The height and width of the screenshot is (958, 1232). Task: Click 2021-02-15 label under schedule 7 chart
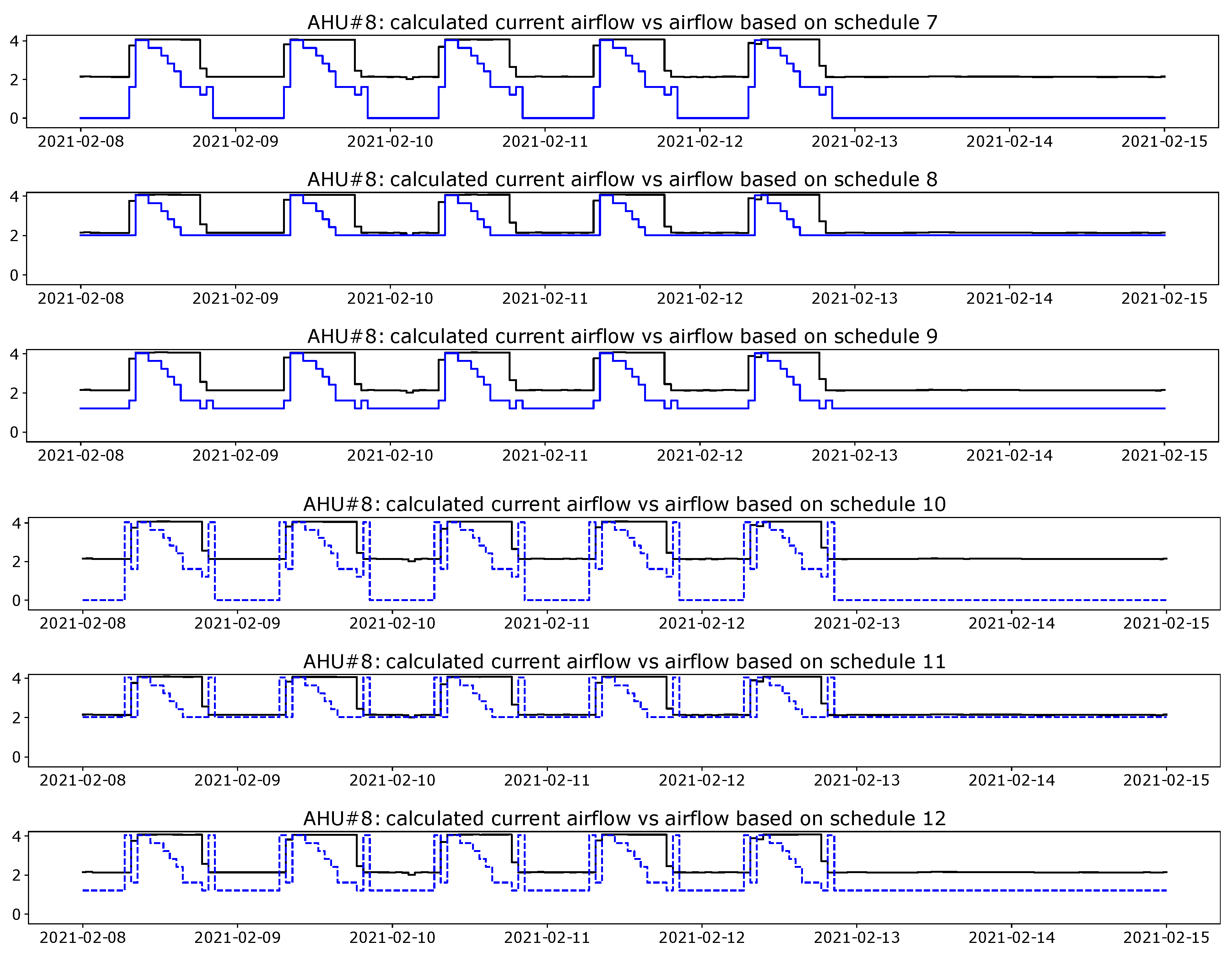1164,141
